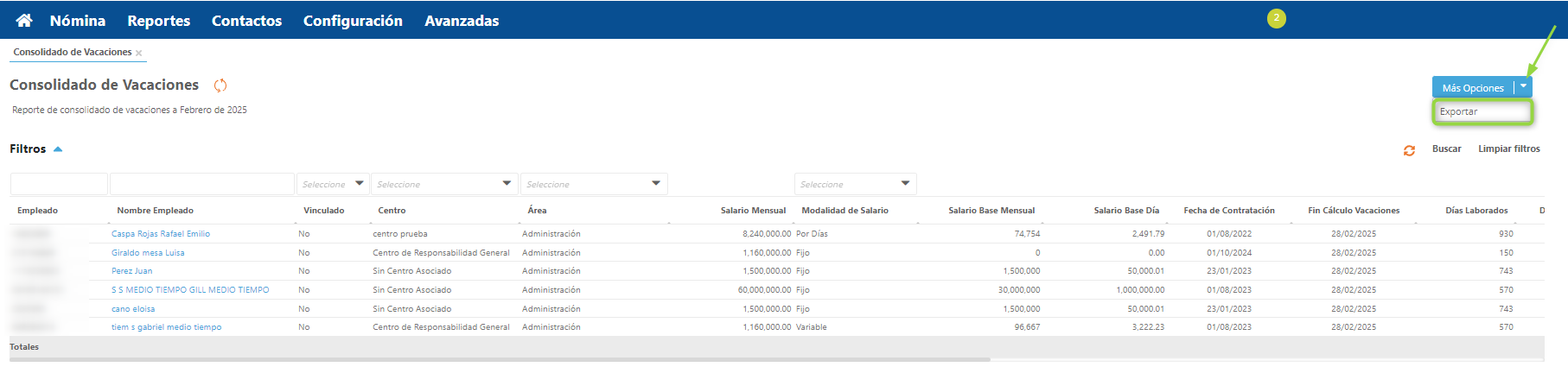
Task: Open employee Caspa Rojas Rafael Emilio
Action: [161, 234]
